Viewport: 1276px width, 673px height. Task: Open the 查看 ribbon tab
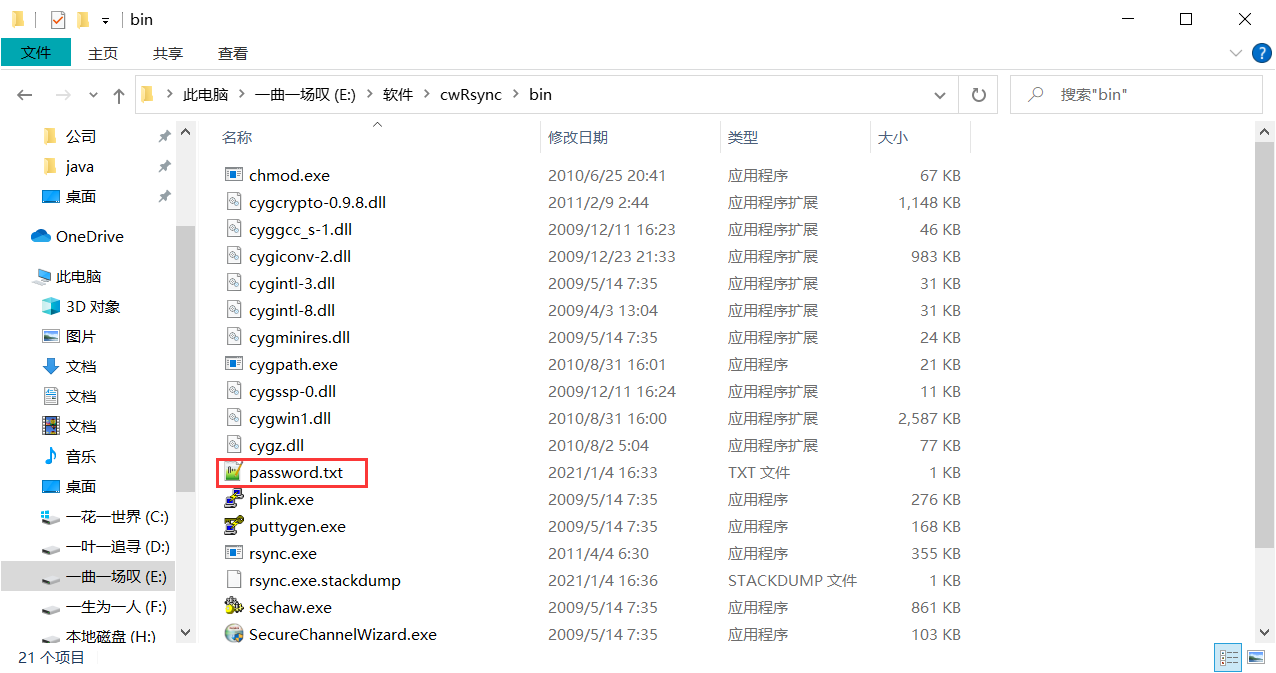click(x=233, y=53)
